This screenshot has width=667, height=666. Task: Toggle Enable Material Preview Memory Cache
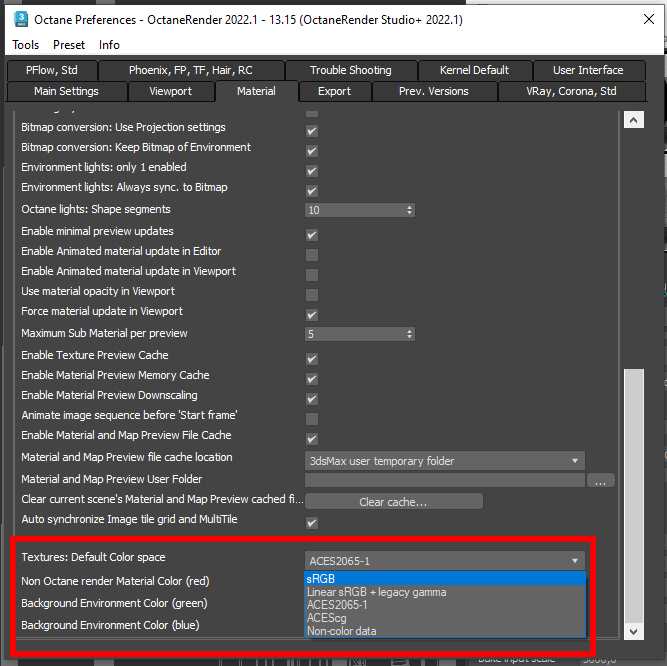pyautogui.click(x=312, y=379)
